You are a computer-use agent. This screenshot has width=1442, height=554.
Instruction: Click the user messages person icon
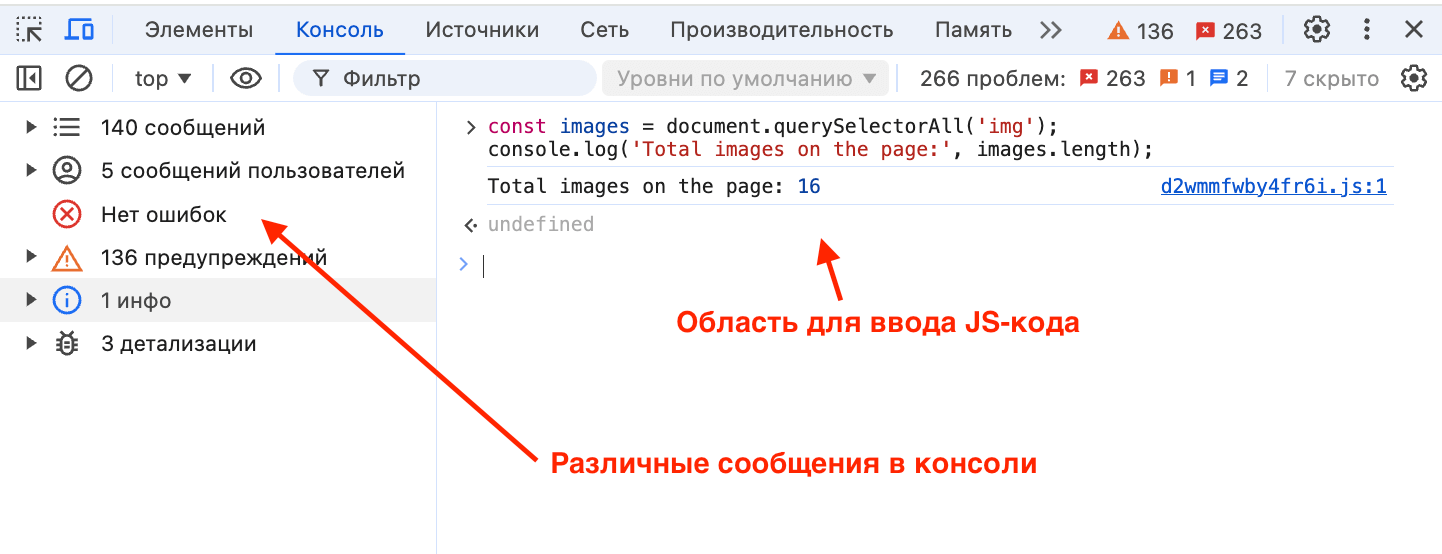pos(66,170)
